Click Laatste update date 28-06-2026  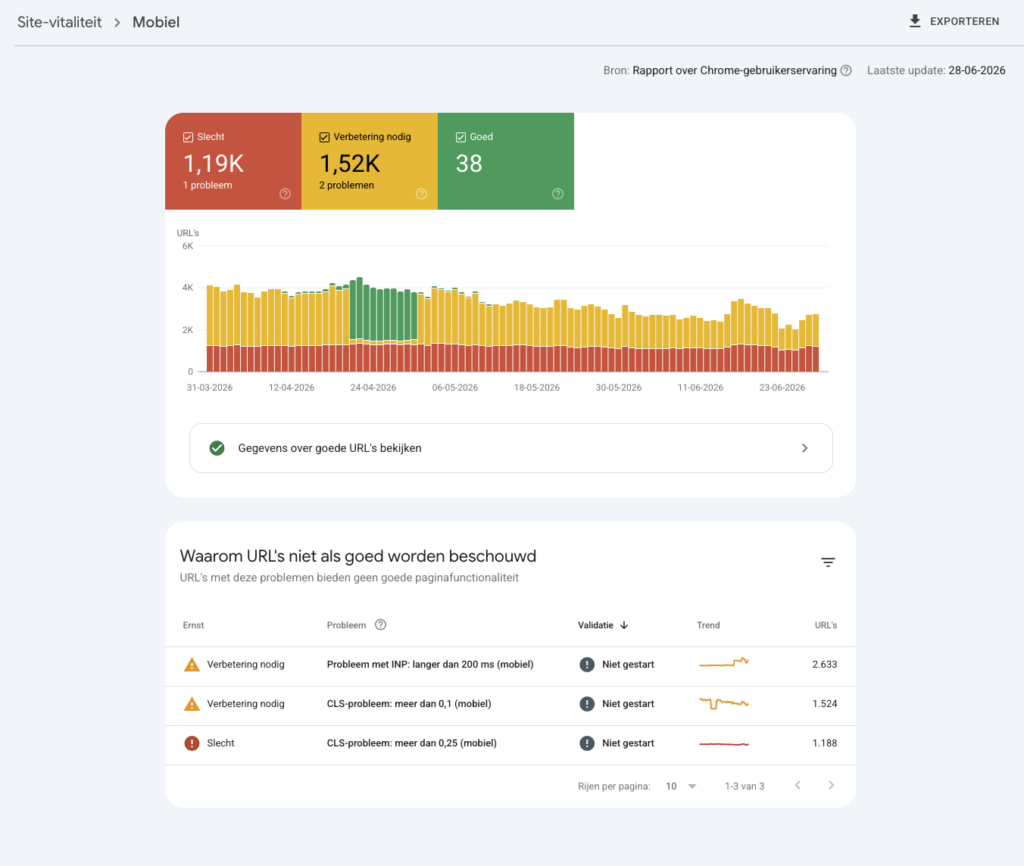(976, 71)
